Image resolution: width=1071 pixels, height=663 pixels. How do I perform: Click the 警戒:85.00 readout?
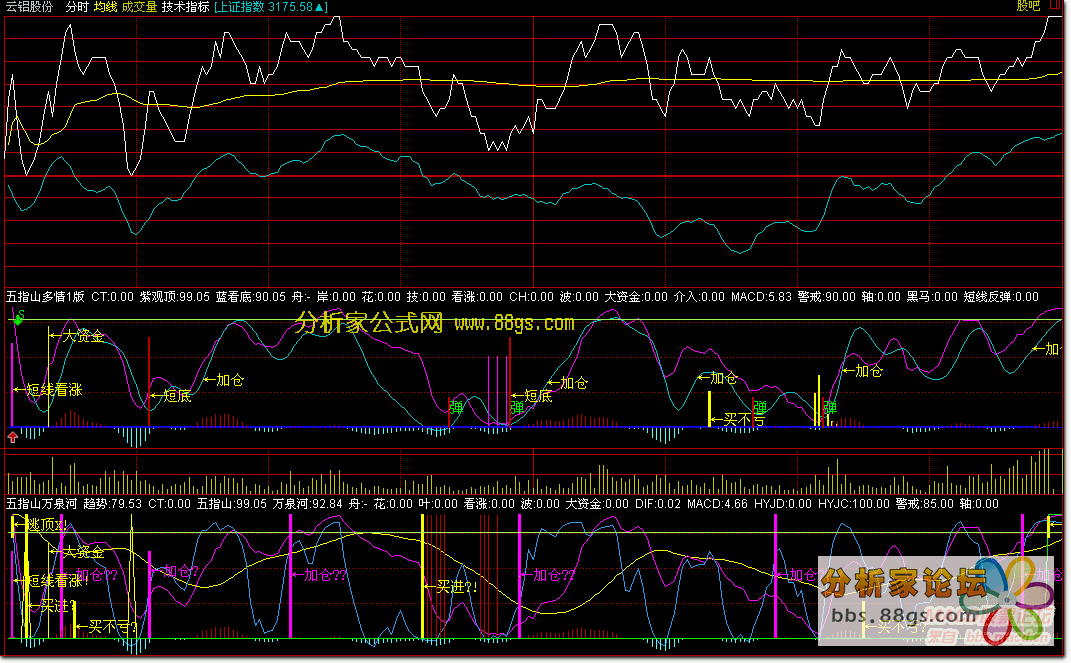(924, 504)
